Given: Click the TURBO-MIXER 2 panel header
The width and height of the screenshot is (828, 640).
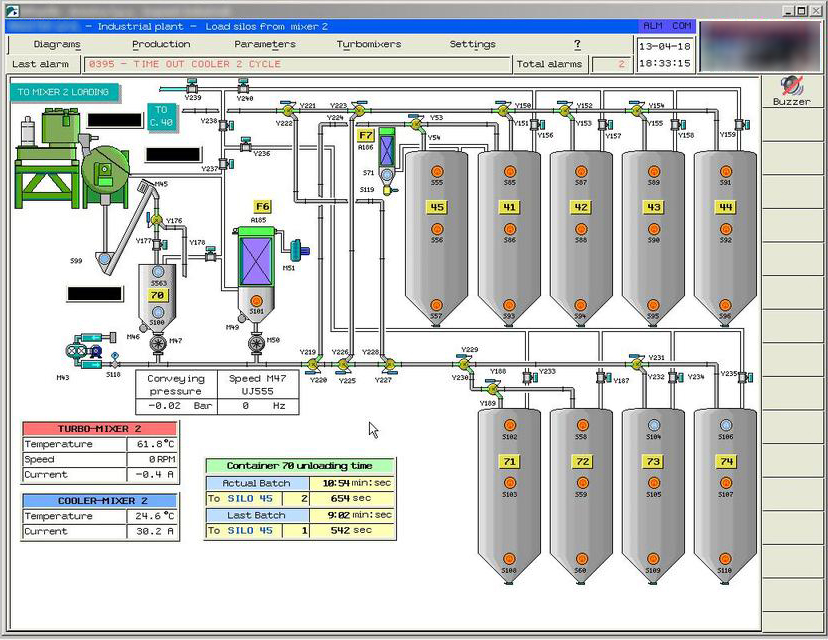Looking at the screenshot, I should (100, 429).
